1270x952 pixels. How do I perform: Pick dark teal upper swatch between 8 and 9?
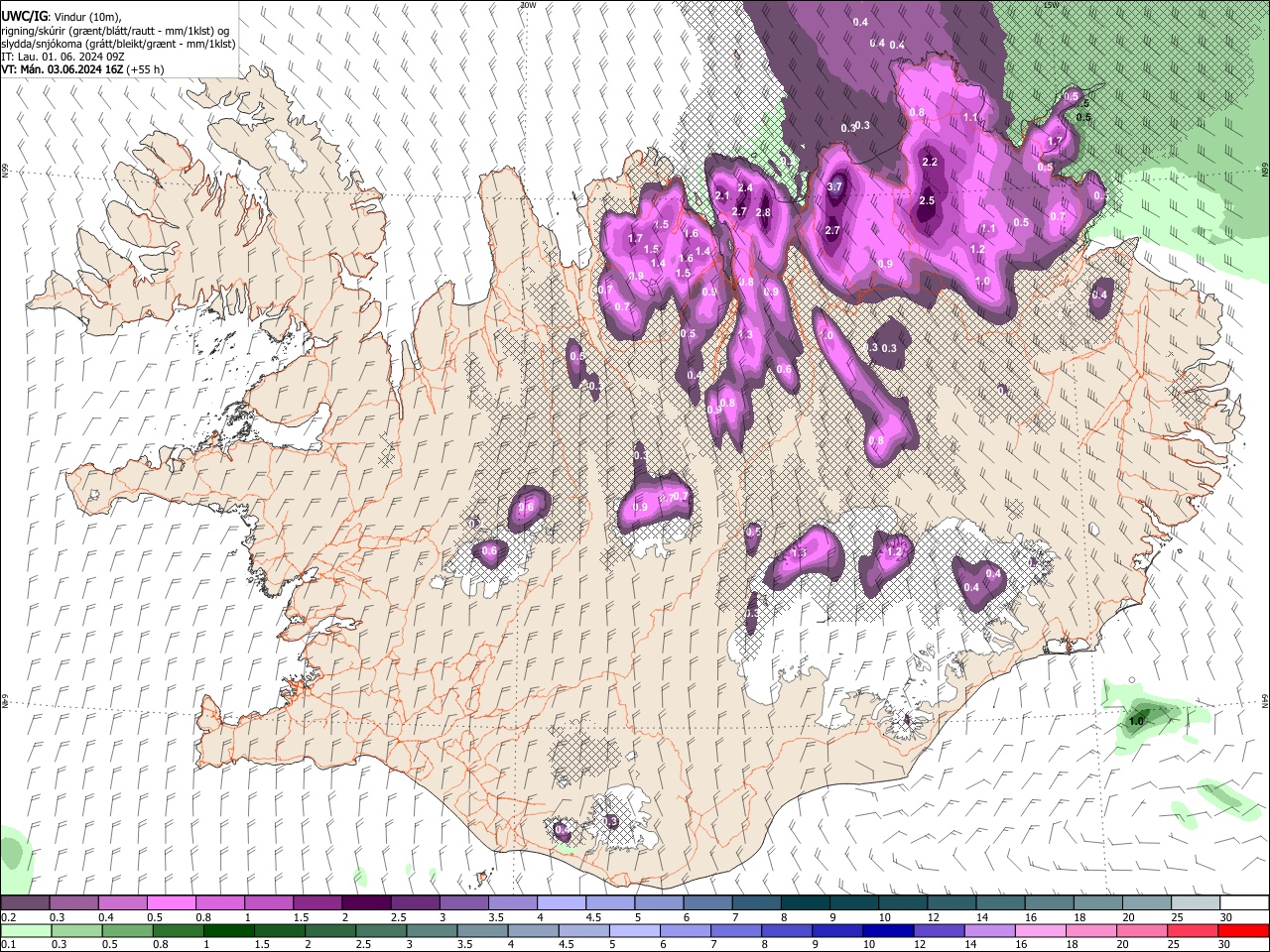tap(806, 903)
